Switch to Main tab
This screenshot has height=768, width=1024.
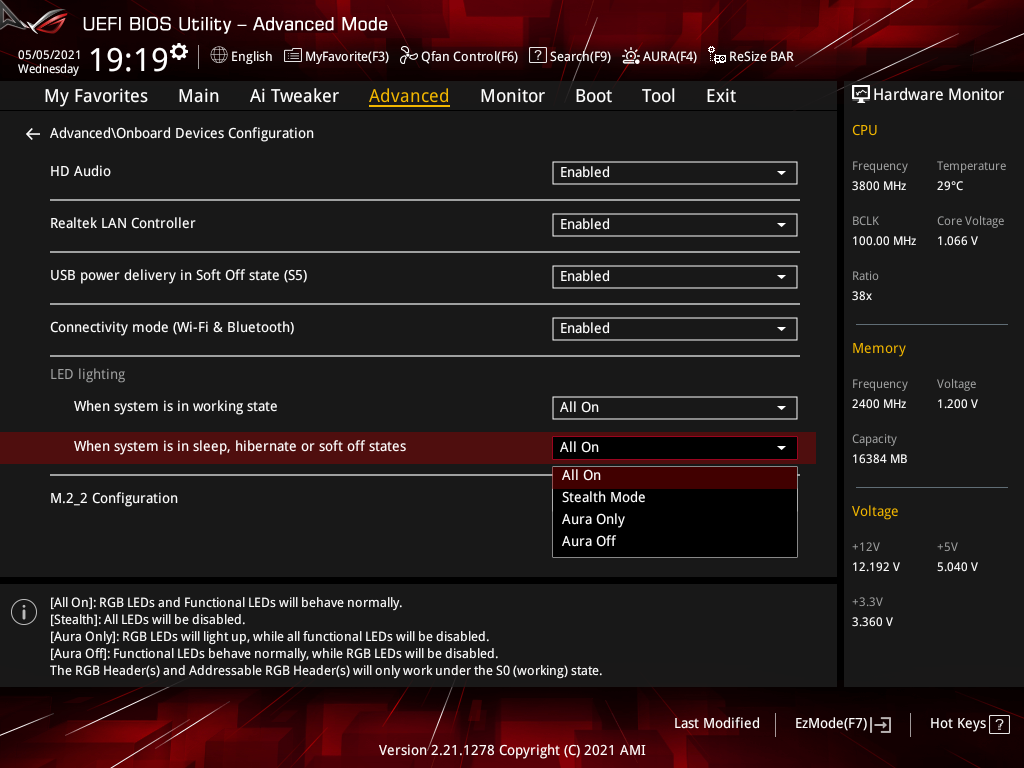point(199,96)
